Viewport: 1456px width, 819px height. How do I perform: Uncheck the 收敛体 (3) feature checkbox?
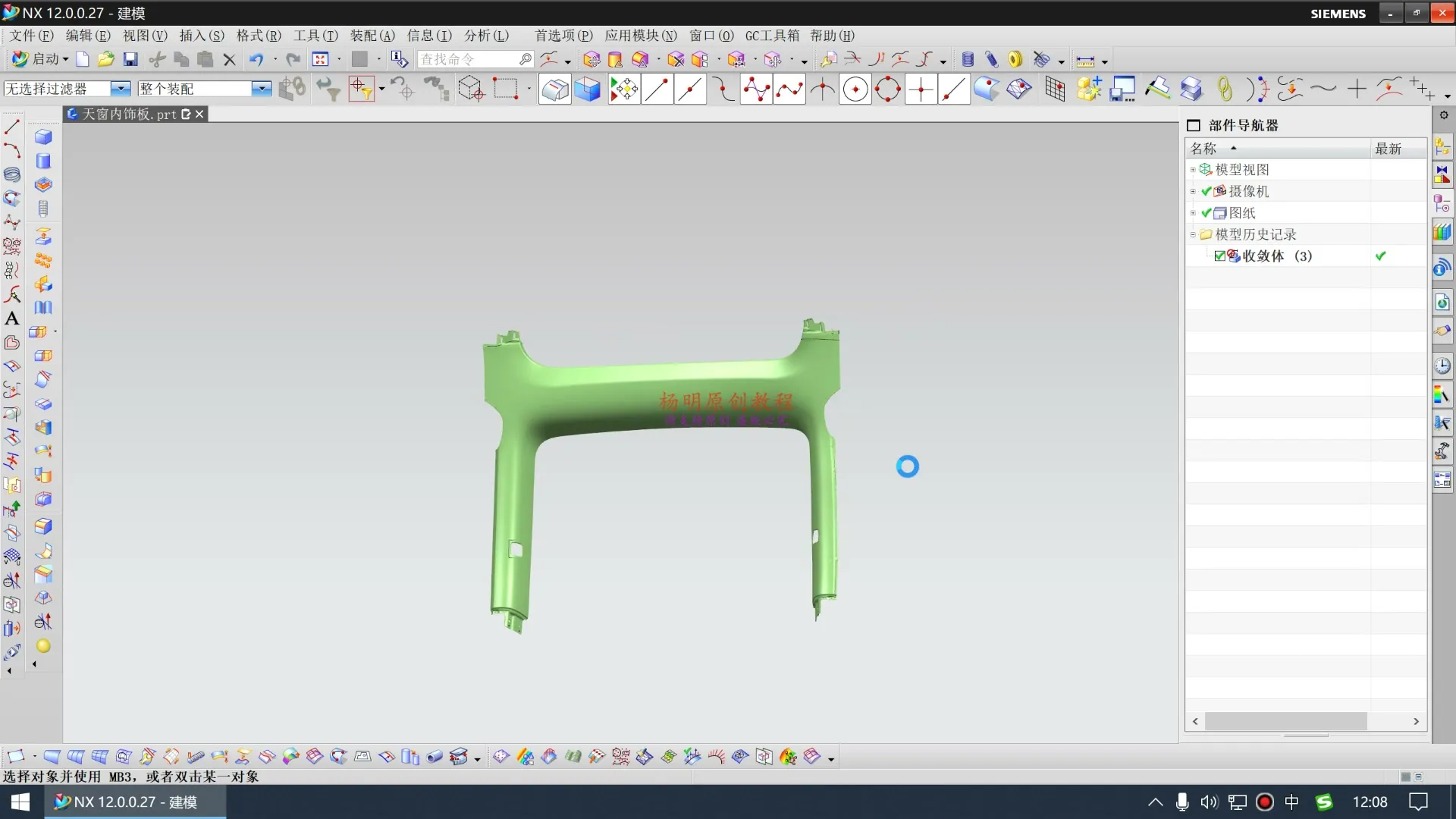tap(1219, 256)
